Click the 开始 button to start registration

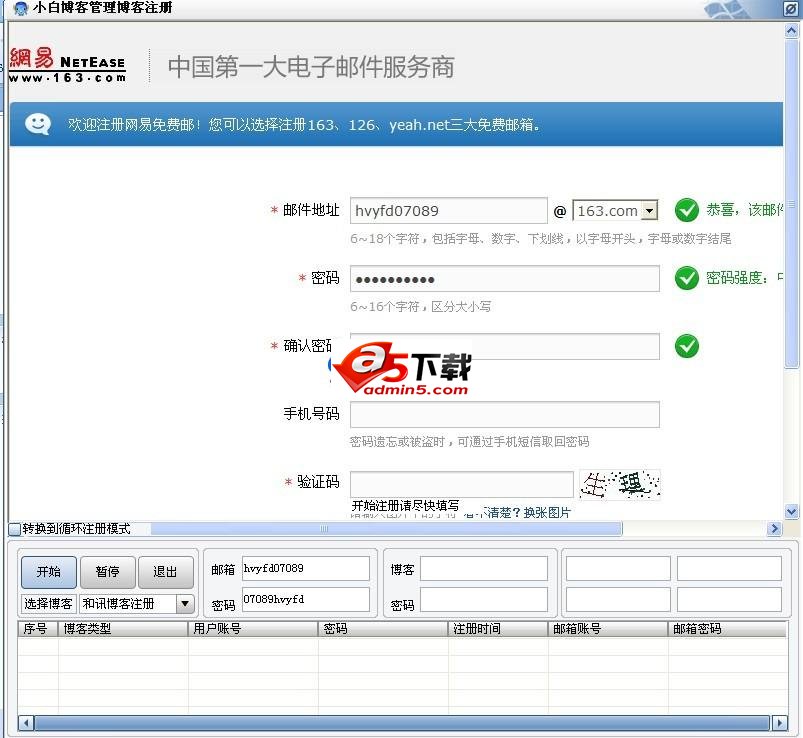pyautogui.click(x=47, y=572)
